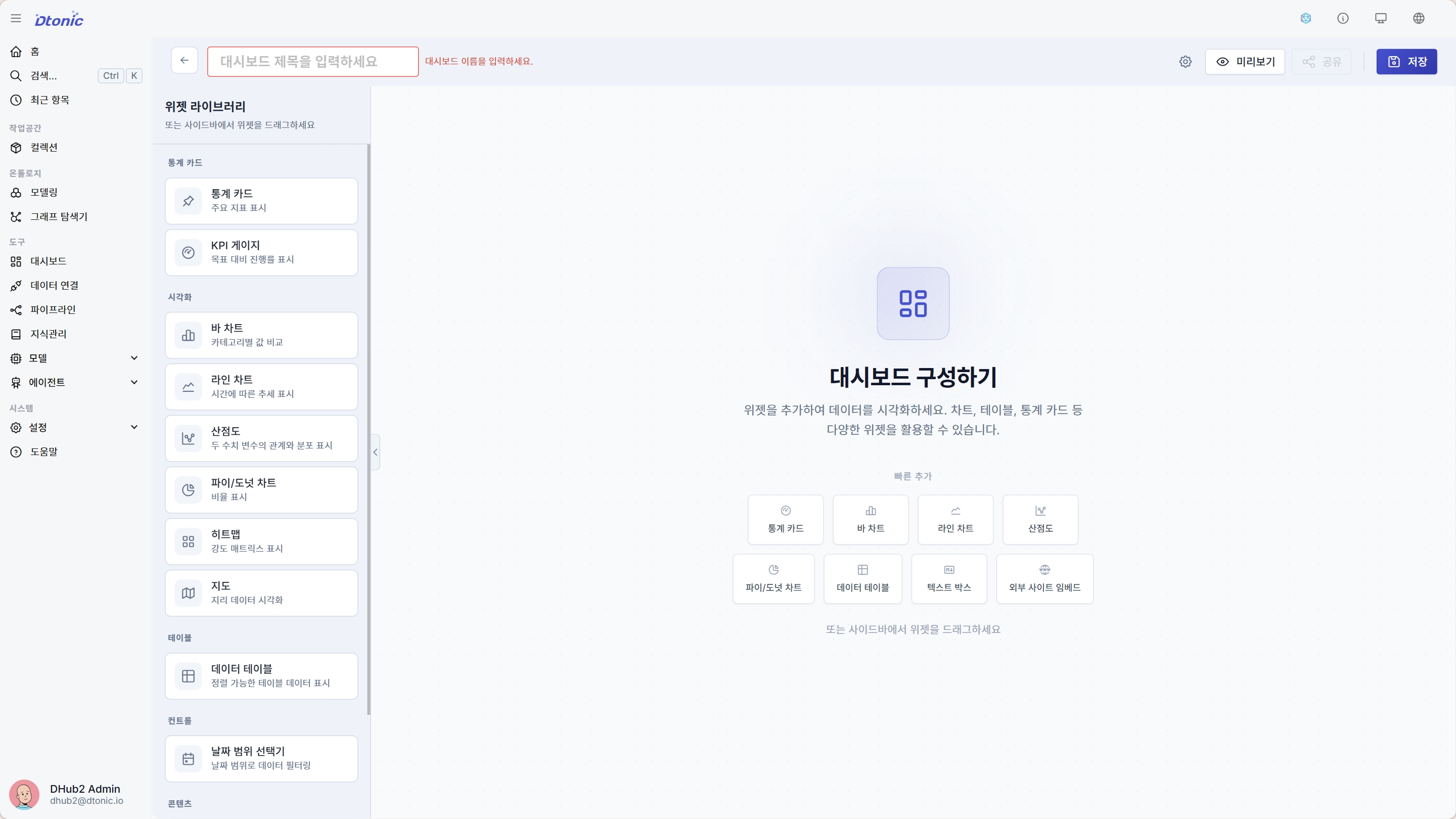Quick add 텍스트 박스 tile
Image resolution: width=1456 pixels, height=819 pixels.
949,579
